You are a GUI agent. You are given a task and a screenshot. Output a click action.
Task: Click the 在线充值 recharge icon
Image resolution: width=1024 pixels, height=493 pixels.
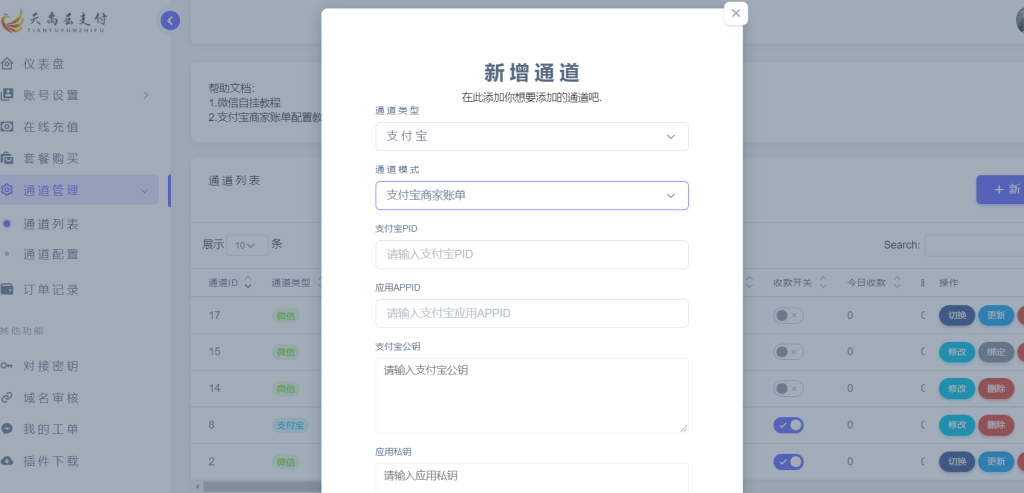click(8, 127)
